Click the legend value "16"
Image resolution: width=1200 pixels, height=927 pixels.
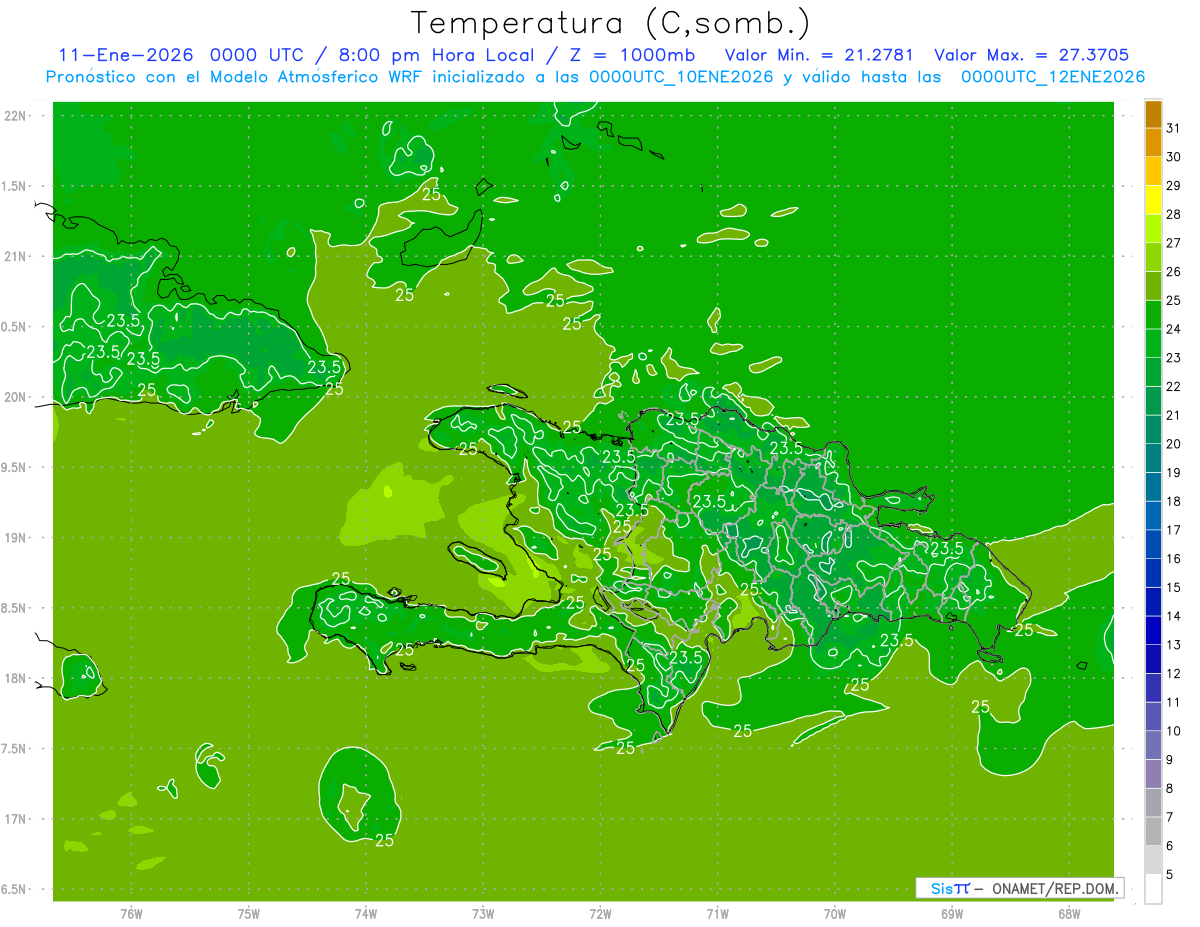(1174, 558)
